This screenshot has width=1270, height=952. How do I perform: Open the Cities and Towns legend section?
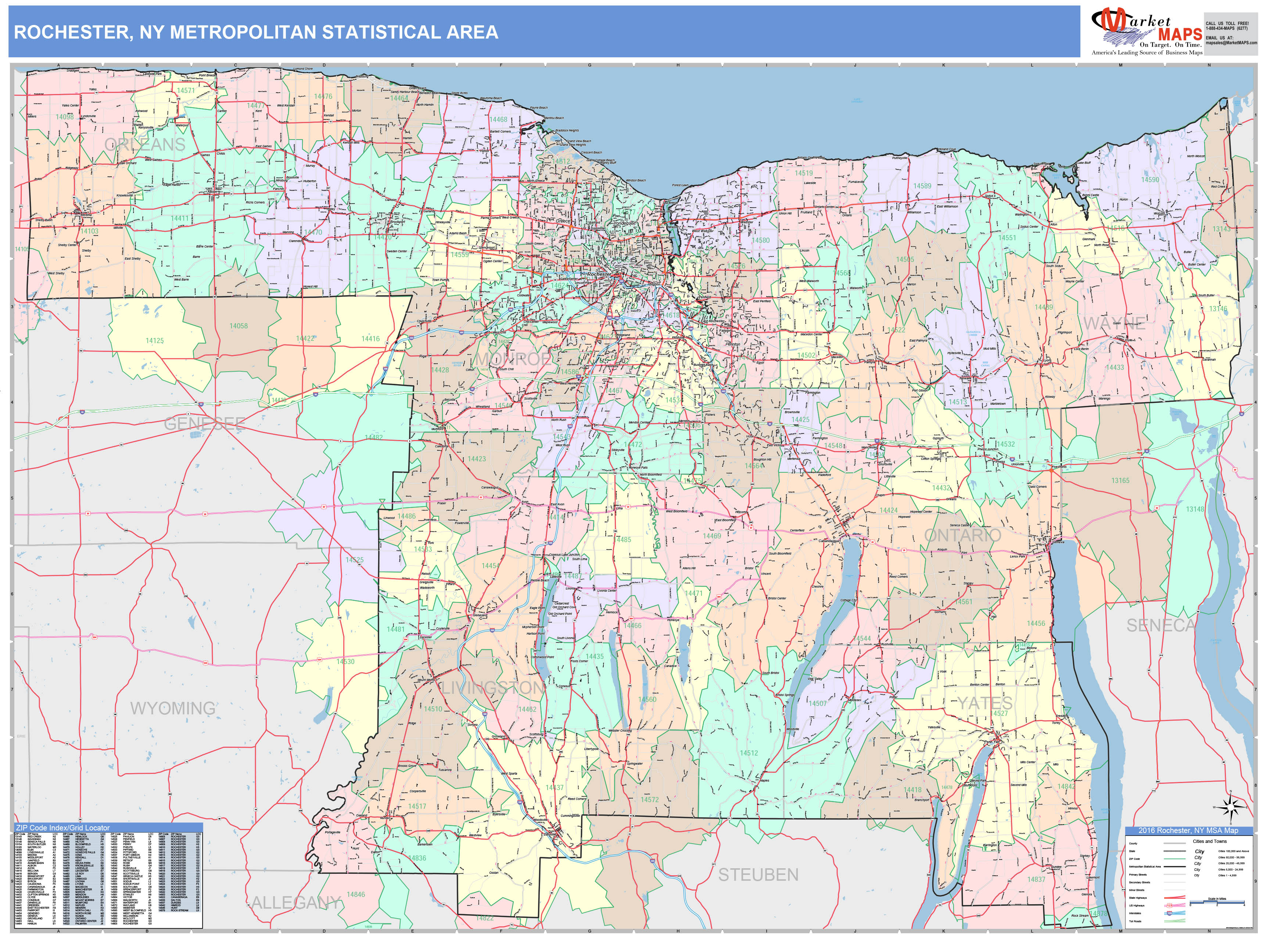click(x=1210, y=841)
